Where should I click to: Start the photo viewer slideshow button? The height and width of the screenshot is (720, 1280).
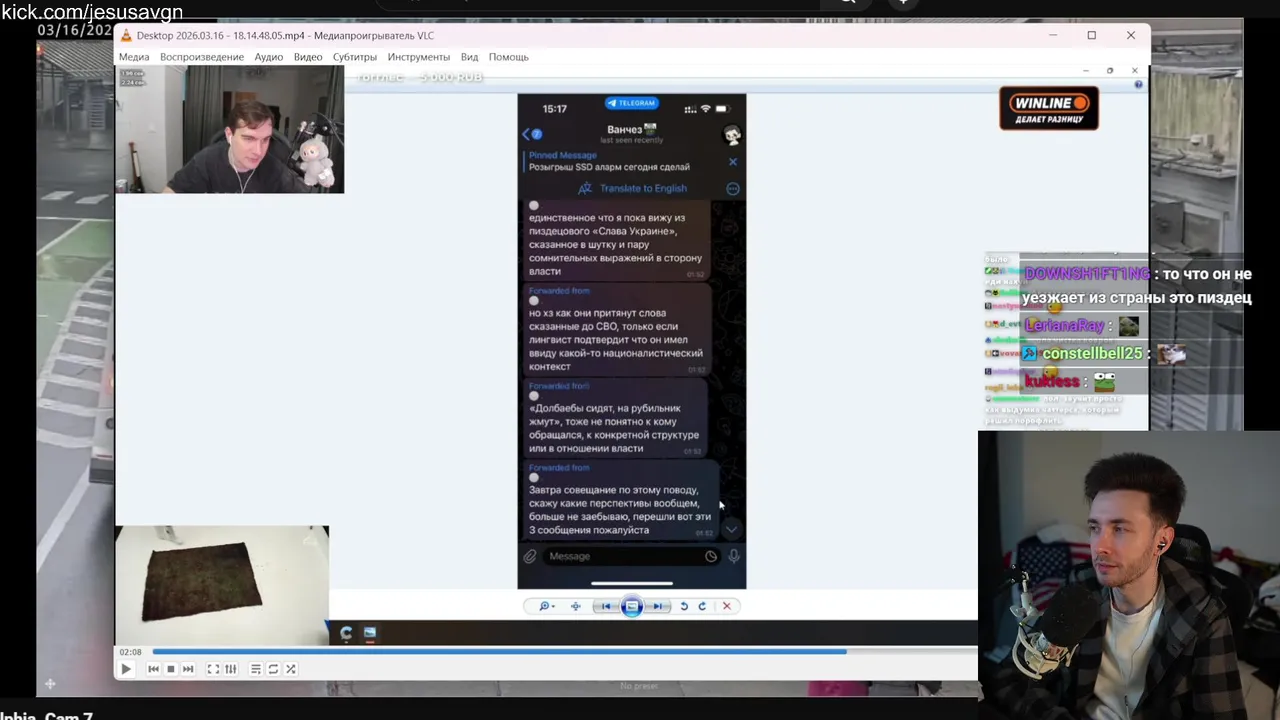pos(631,606)
